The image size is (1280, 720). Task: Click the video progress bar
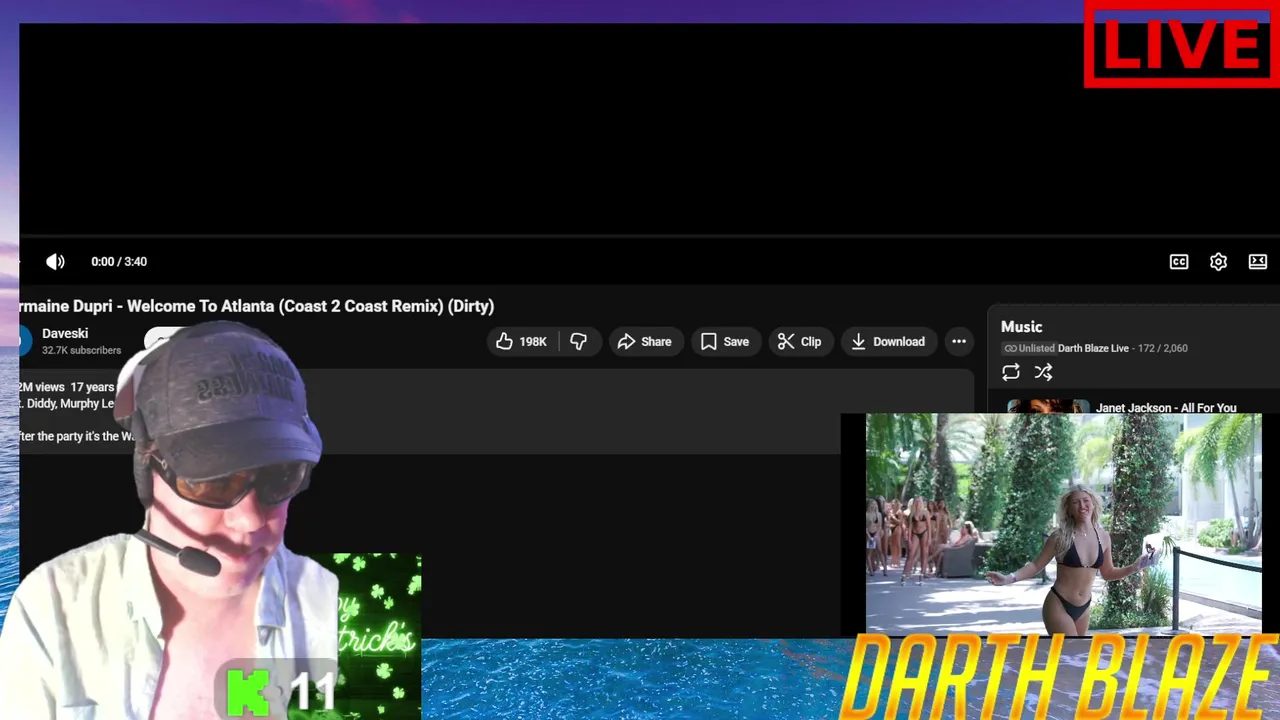(649, 237)
